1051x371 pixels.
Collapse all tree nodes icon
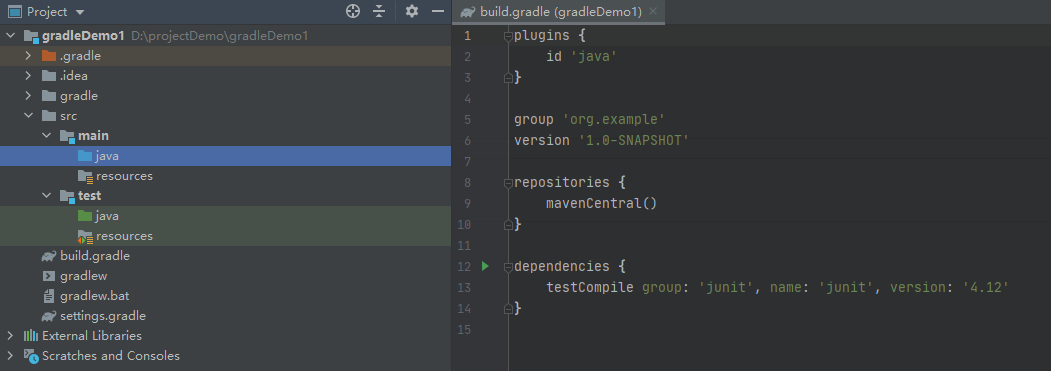point(379,11)
